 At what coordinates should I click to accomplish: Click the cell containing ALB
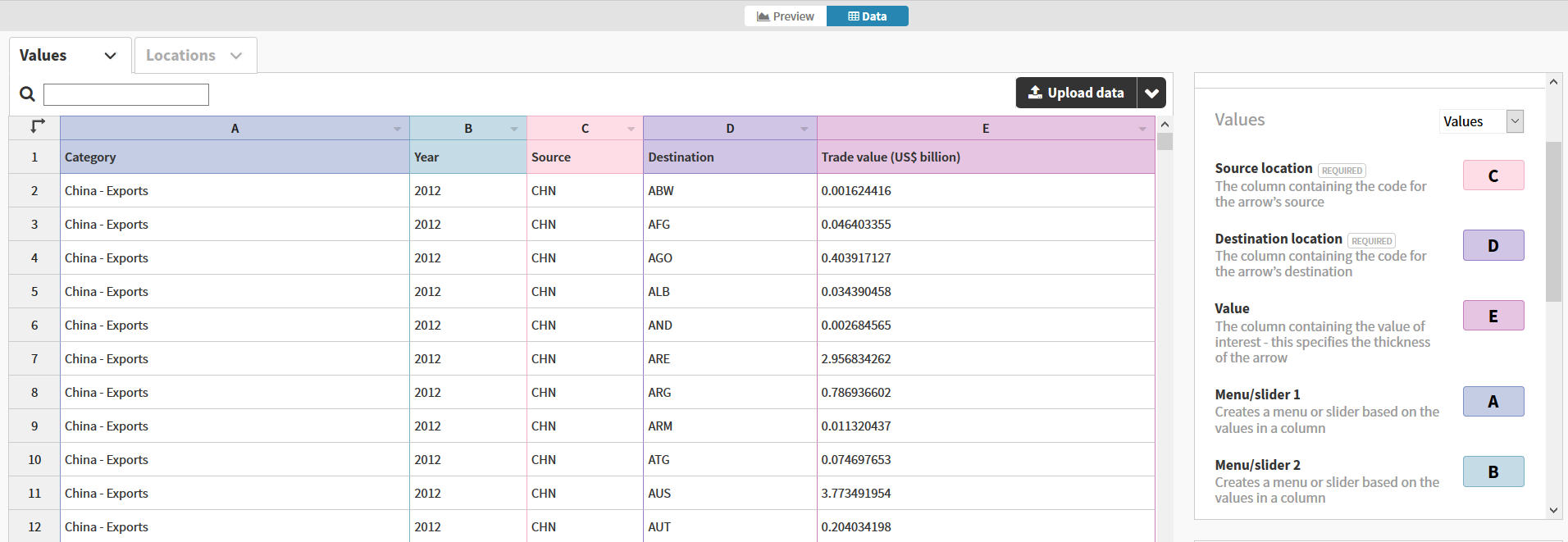click(730, 291)
